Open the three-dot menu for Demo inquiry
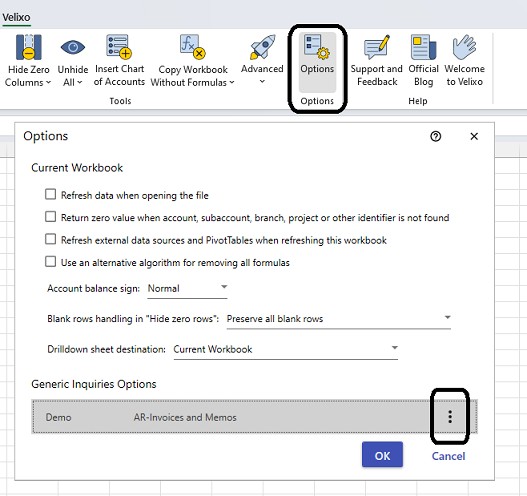The height and width of the screenshot is (496, 527). (x=450, y=417)
